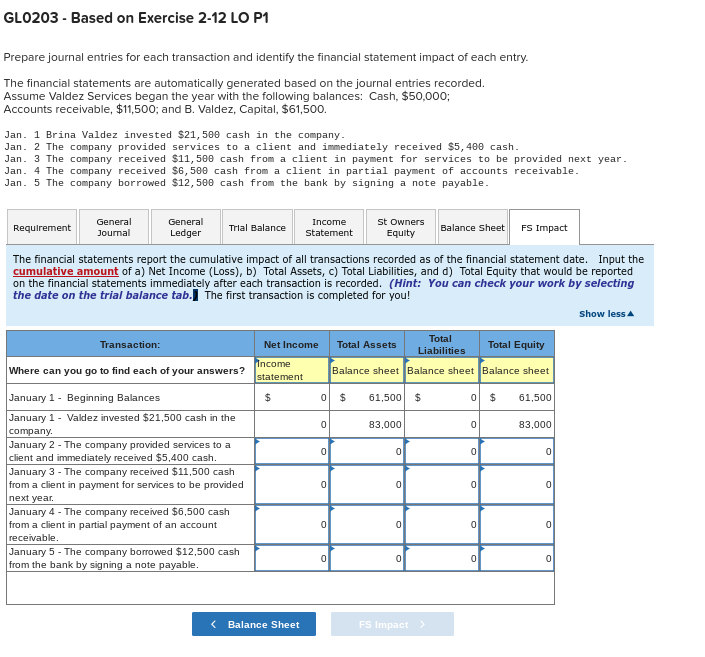
Task: Click Total Equity field for January 2
Action: click(x=517, y=451)
